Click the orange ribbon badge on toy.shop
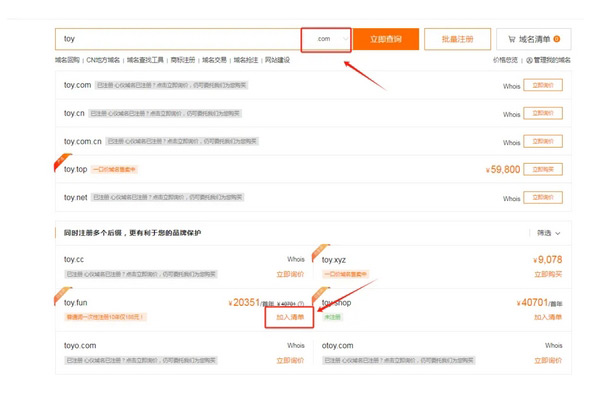This screenshot has width=609, height=395. pyautogui.click(x=320, y=295)
